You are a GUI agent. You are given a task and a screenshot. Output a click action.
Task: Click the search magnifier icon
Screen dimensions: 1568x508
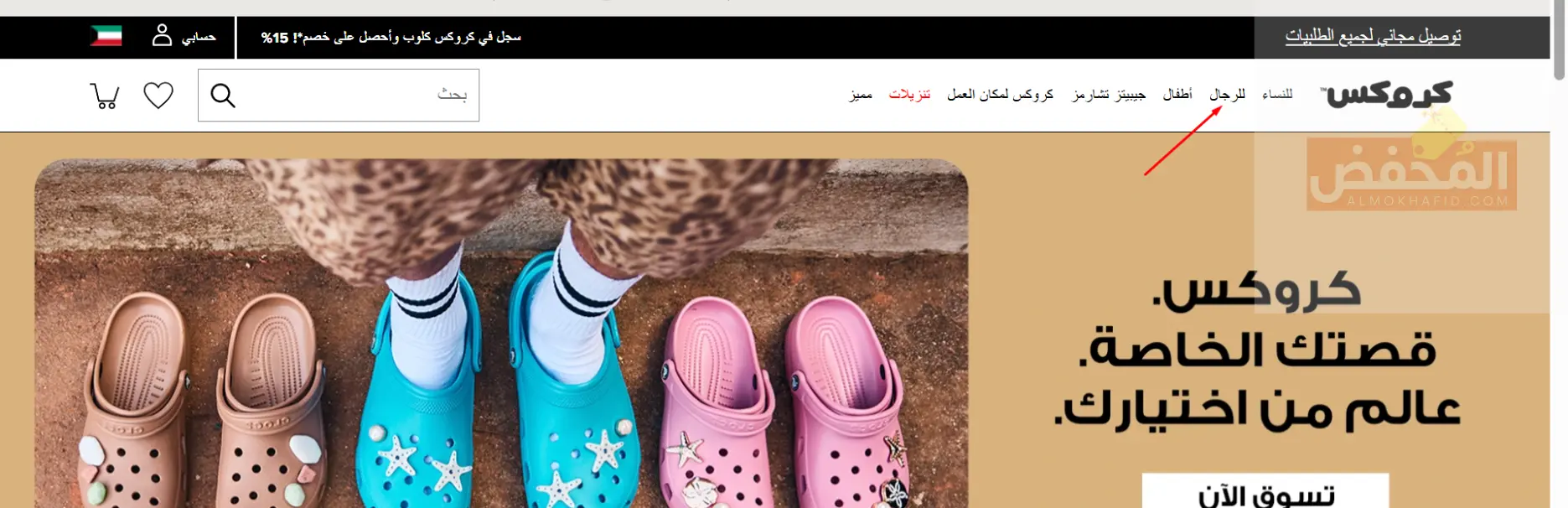[223, 96]
